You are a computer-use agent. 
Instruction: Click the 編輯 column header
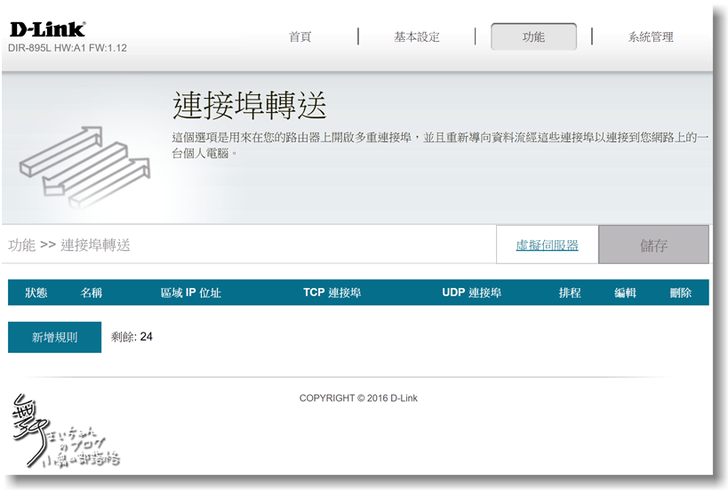[x=625, y=293]
